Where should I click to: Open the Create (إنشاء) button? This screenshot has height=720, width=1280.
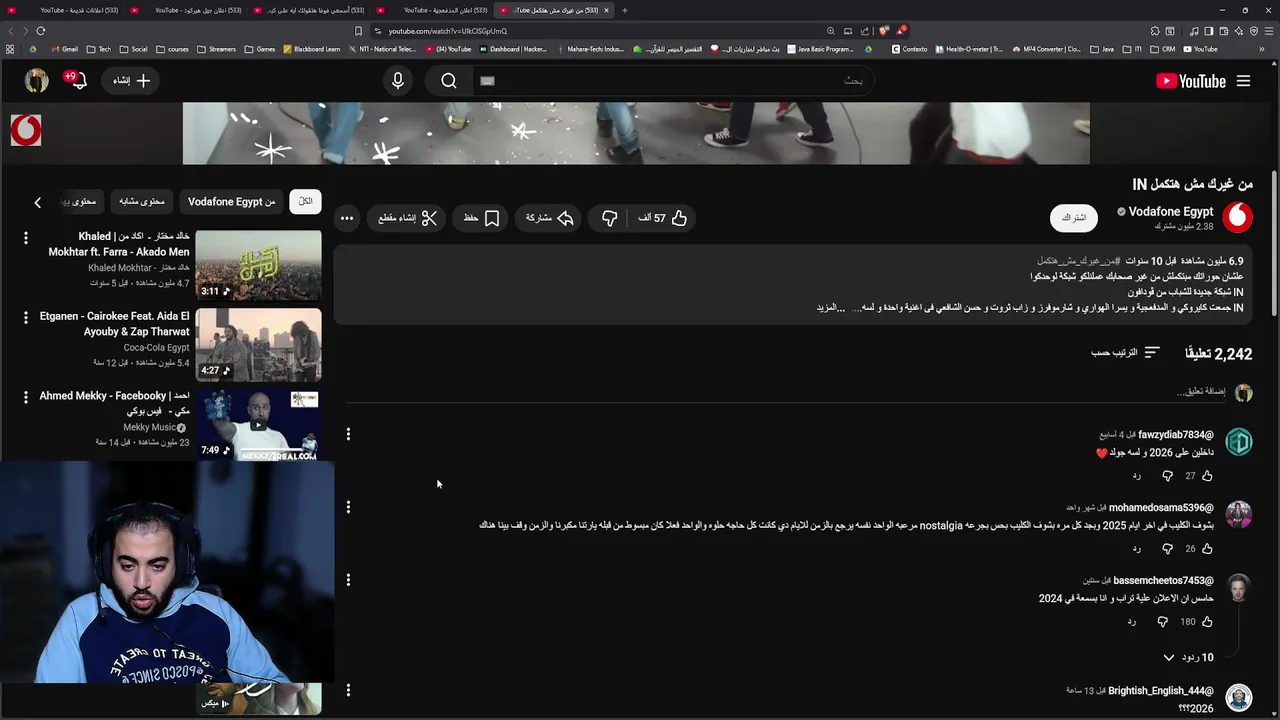[131, 81]
